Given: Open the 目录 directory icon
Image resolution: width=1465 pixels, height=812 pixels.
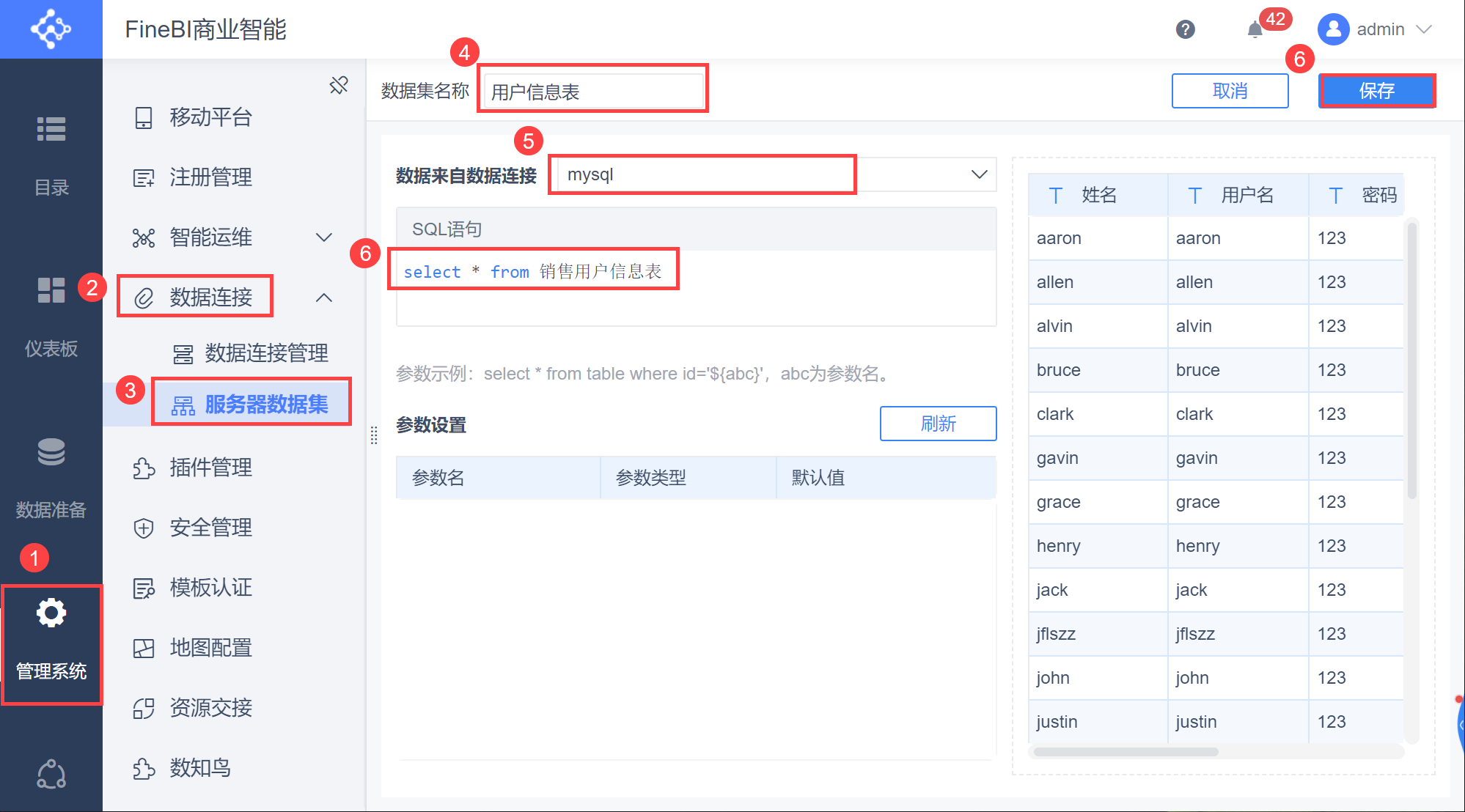Looking at the screenshot, I should 51,130.
